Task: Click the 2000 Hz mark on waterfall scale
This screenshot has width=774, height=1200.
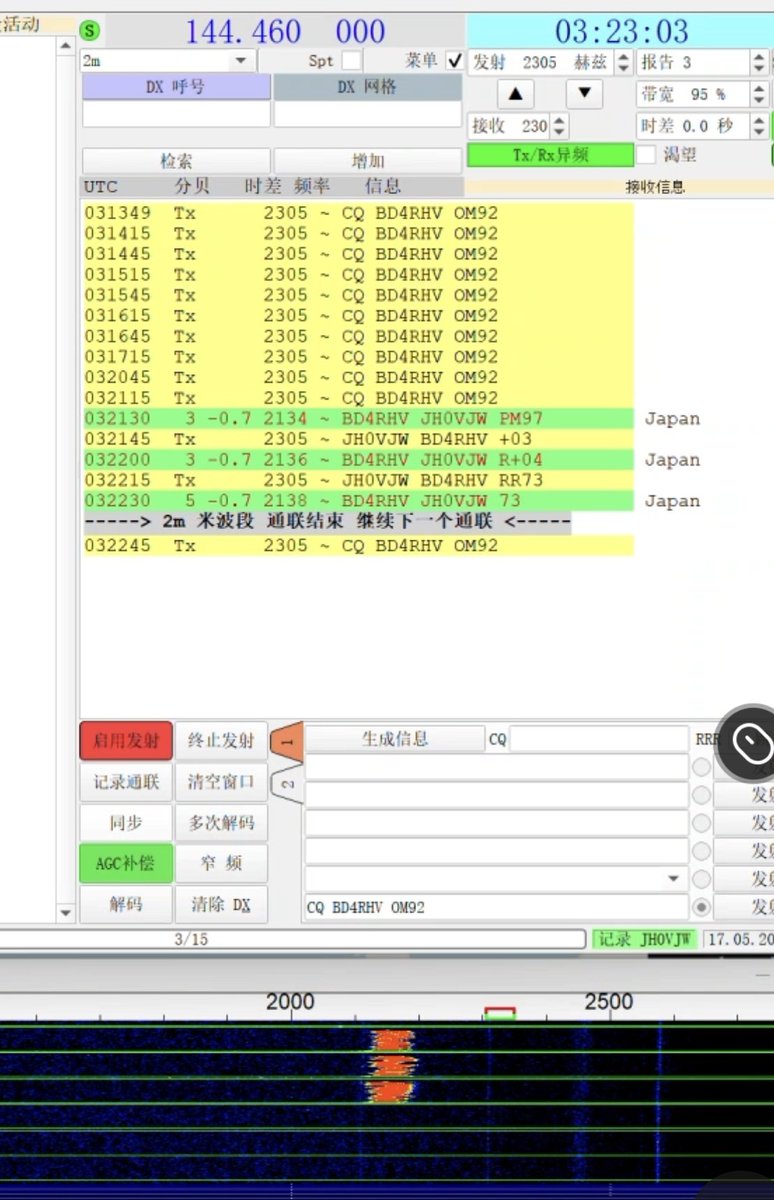Action: [290, 1001]
